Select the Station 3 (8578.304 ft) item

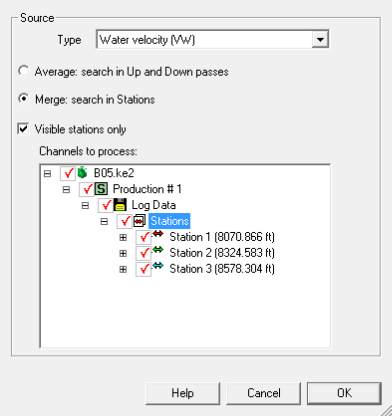pyautogui.click(x=222, y=269)
